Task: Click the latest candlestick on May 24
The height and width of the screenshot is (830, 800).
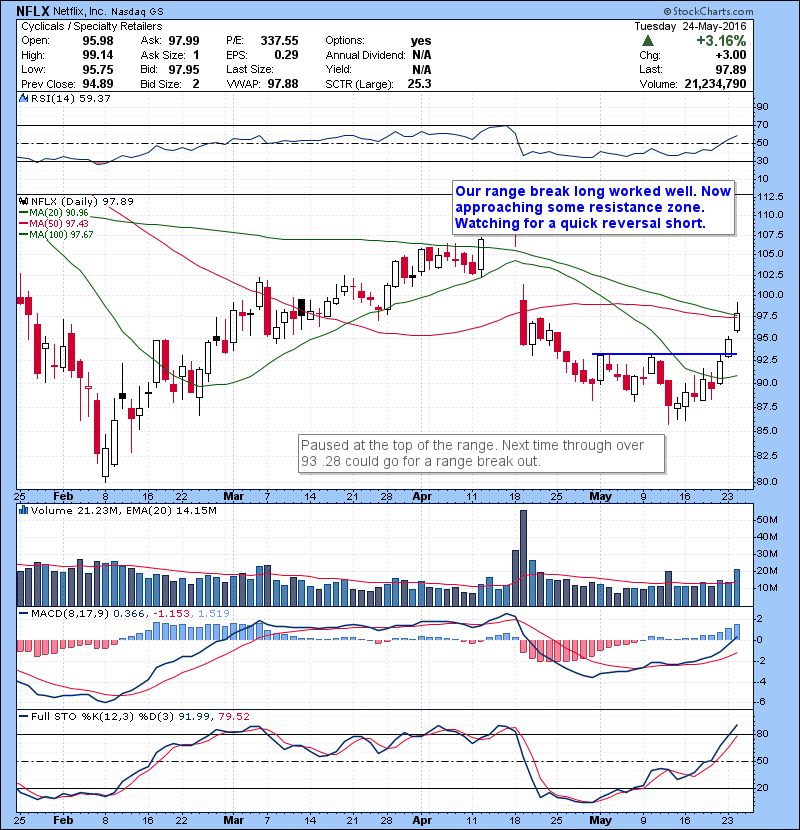Action: point(737,320)
